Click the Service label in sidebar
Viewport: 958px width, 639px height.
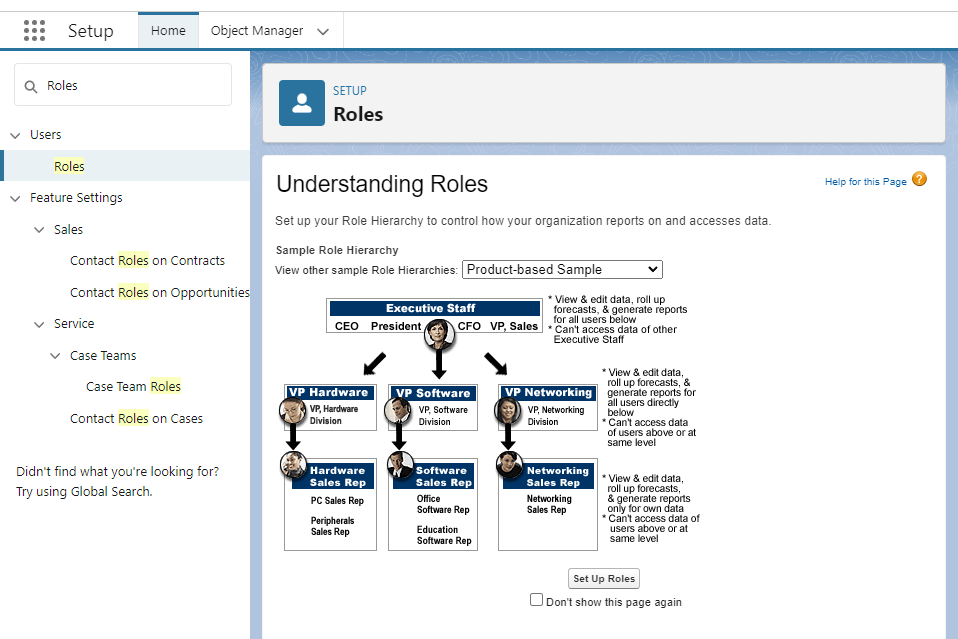(x=74, y=324)
